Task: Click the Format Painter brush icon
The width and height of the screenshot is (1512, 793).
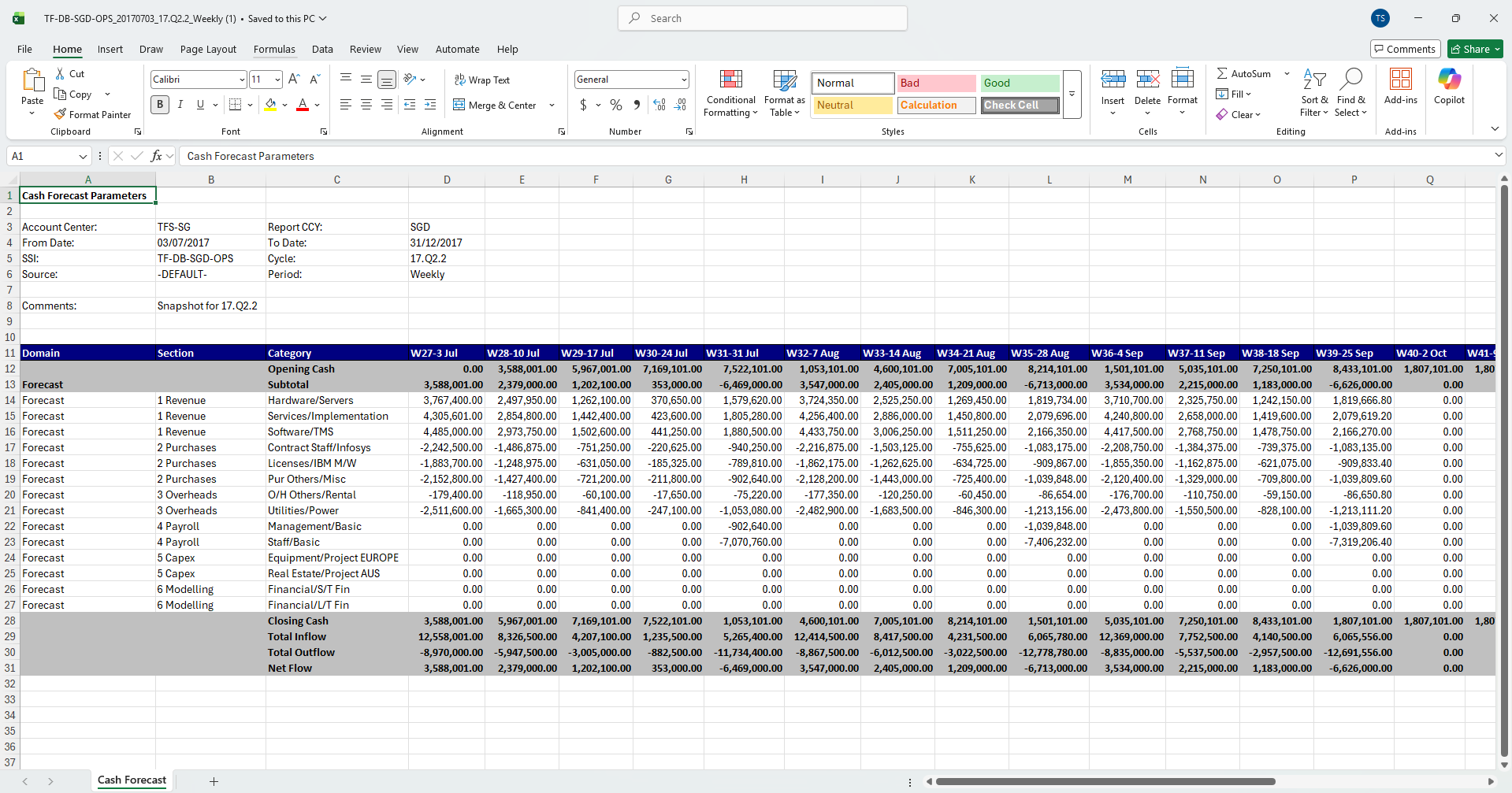Action: pos(60,114)
